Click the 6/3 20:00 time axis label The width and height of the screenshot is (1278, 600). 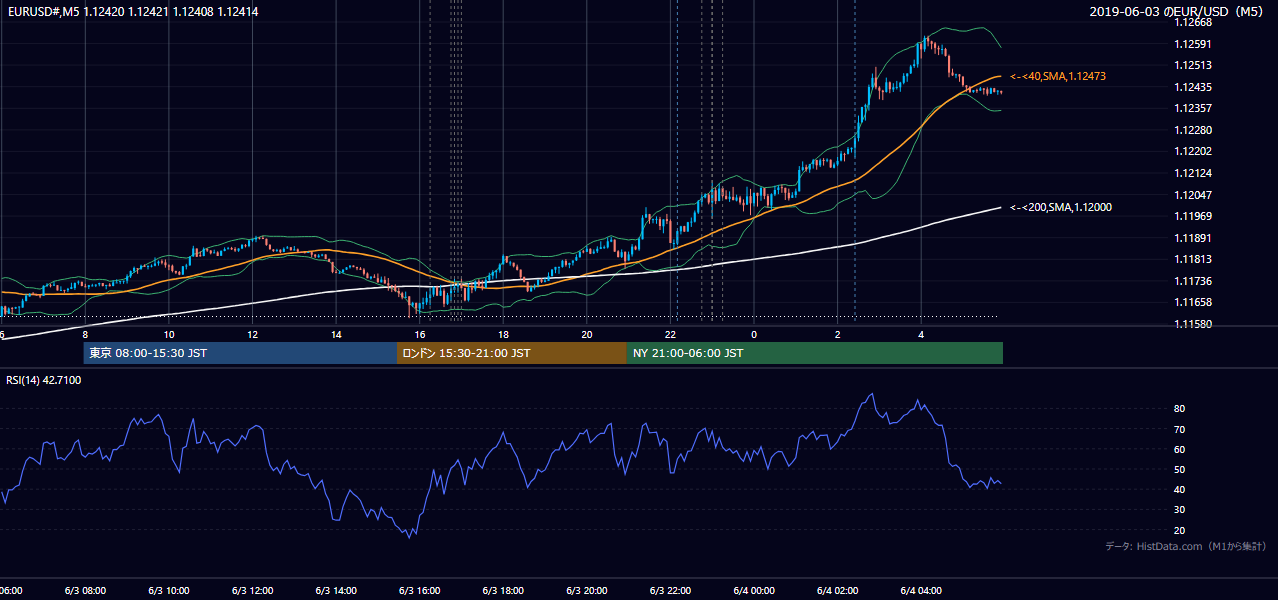pos(588,590)
